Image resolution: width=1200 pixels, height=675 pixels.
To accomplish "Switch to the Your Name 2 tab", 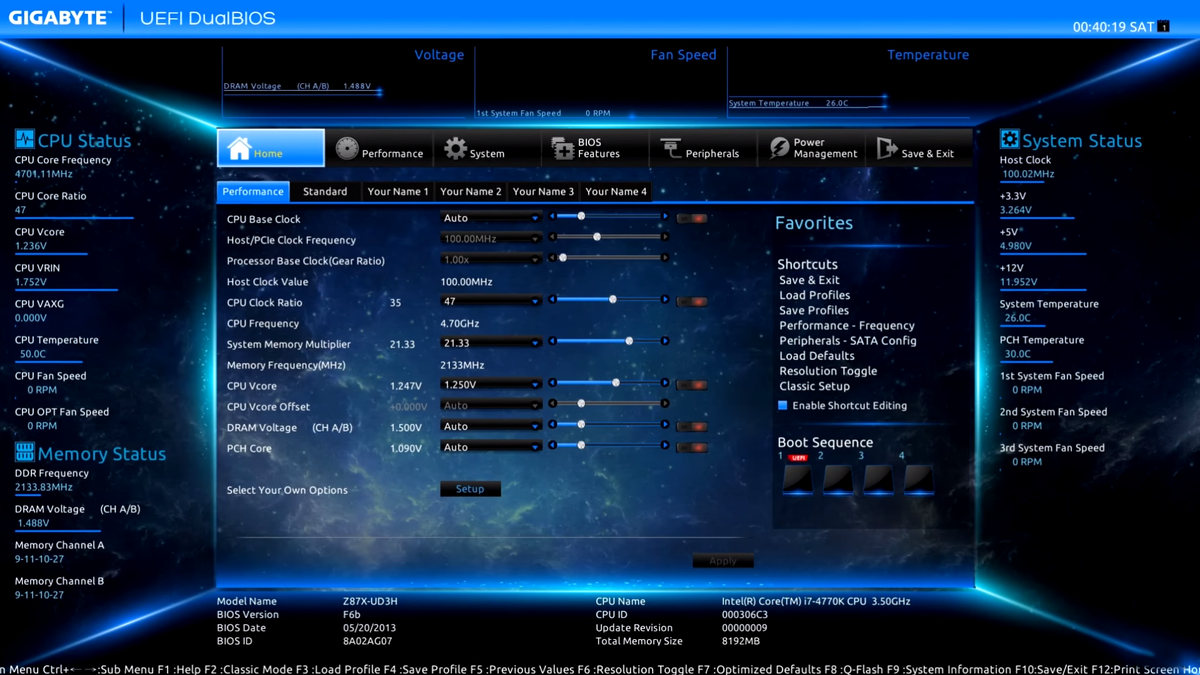I will click(471, 191).
